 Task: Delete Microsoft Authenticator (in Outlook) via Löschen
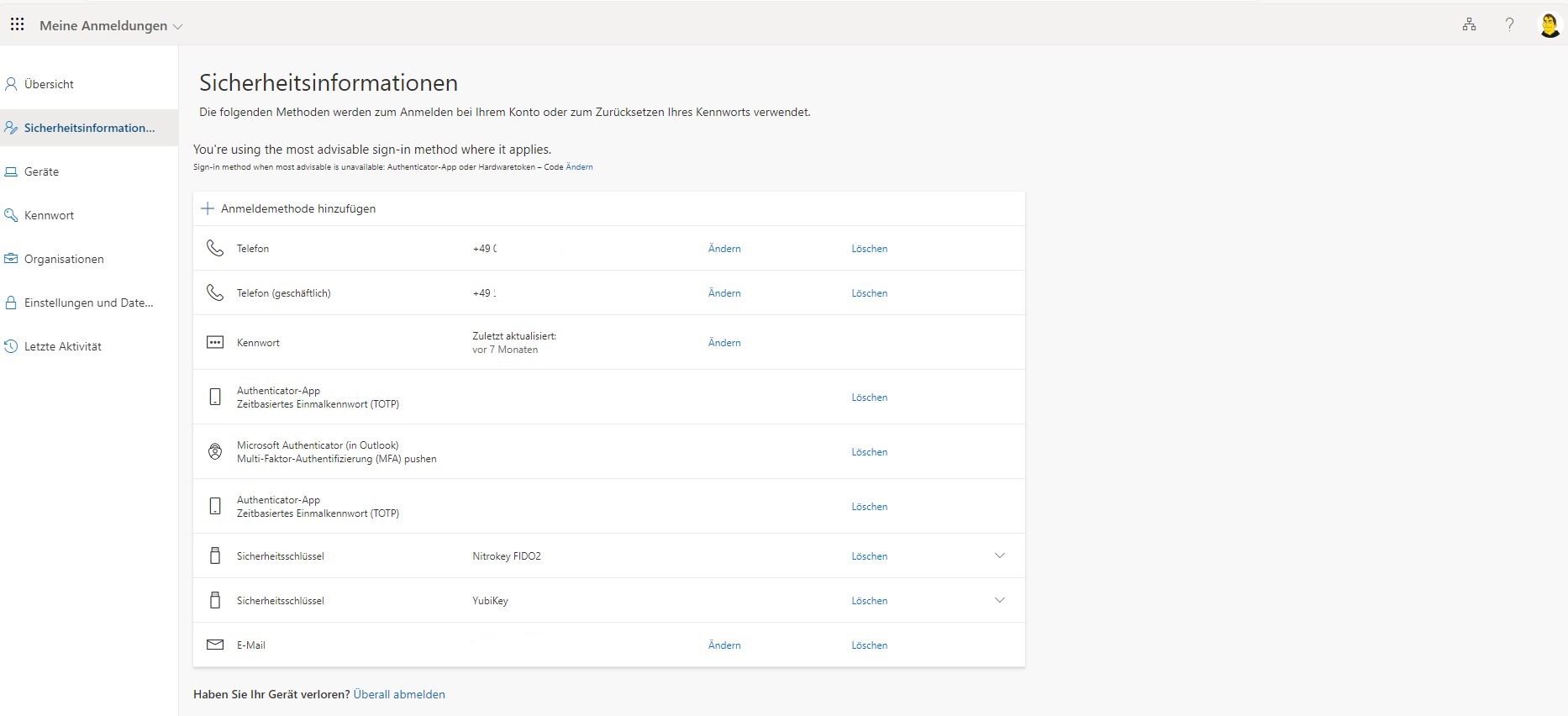869,452
